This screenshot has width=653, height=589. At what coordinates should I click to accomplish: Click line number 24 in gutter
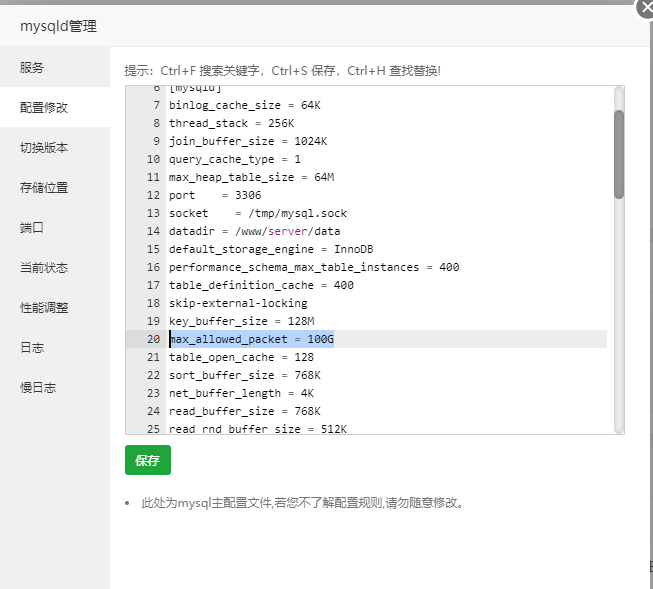[153, 411]
